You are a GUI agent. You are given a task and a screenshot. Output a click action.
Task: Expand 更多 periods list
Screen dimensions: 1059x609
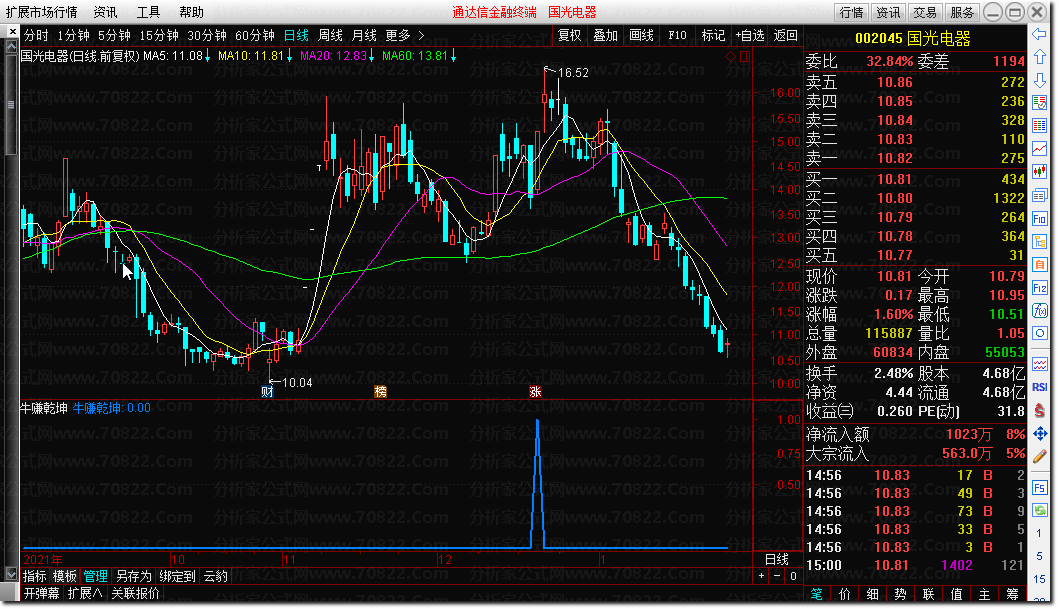click(x=405, y=36)
